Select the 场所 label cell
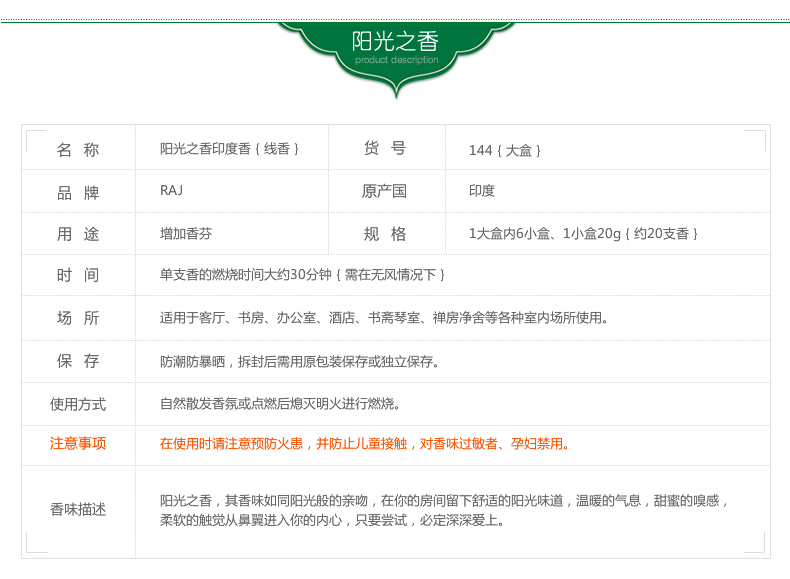Screen dimensions: 790x579 click(78, 318)
